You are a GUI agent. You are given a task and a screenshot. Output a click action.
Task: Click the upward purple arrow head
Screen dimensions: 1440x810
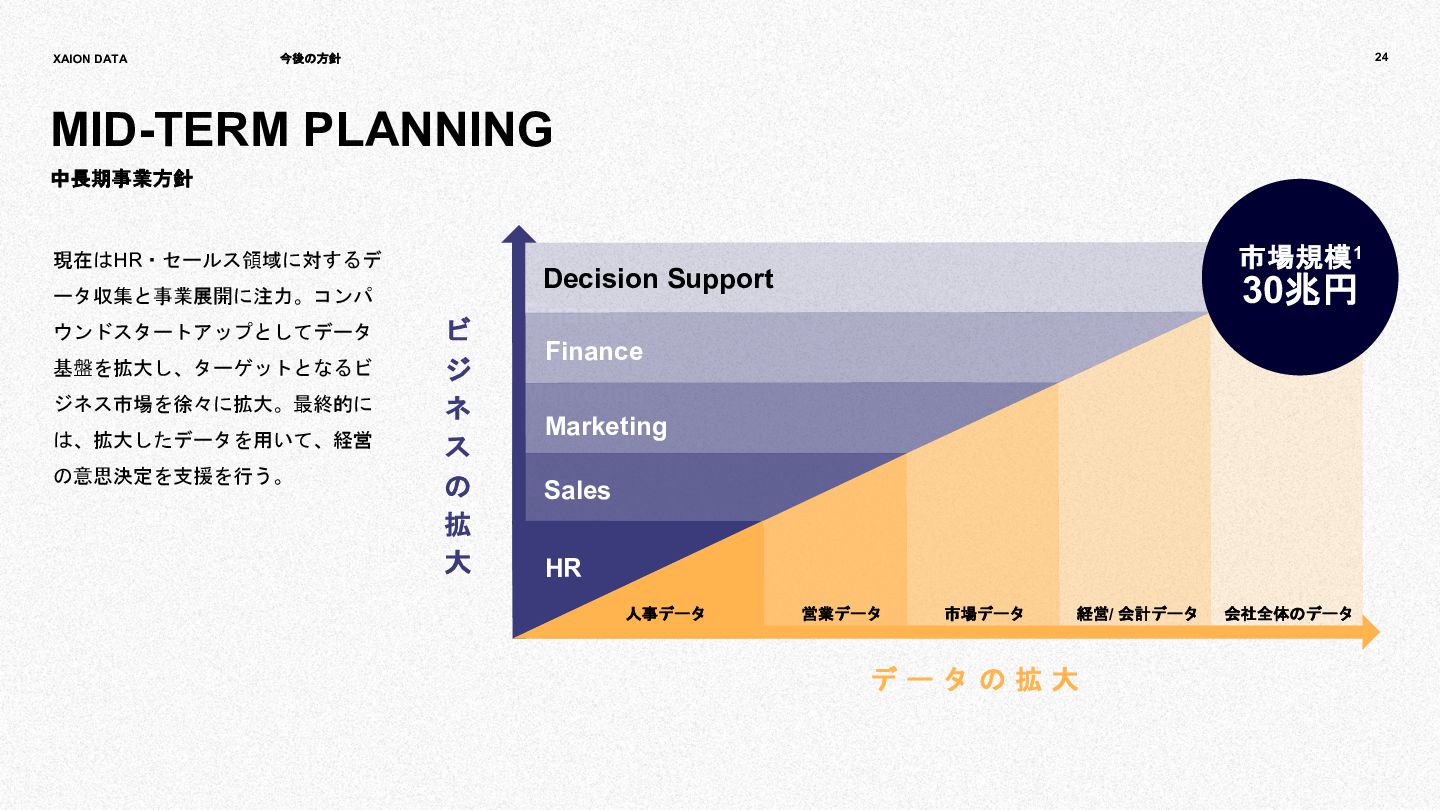click(x=518, y=234)
